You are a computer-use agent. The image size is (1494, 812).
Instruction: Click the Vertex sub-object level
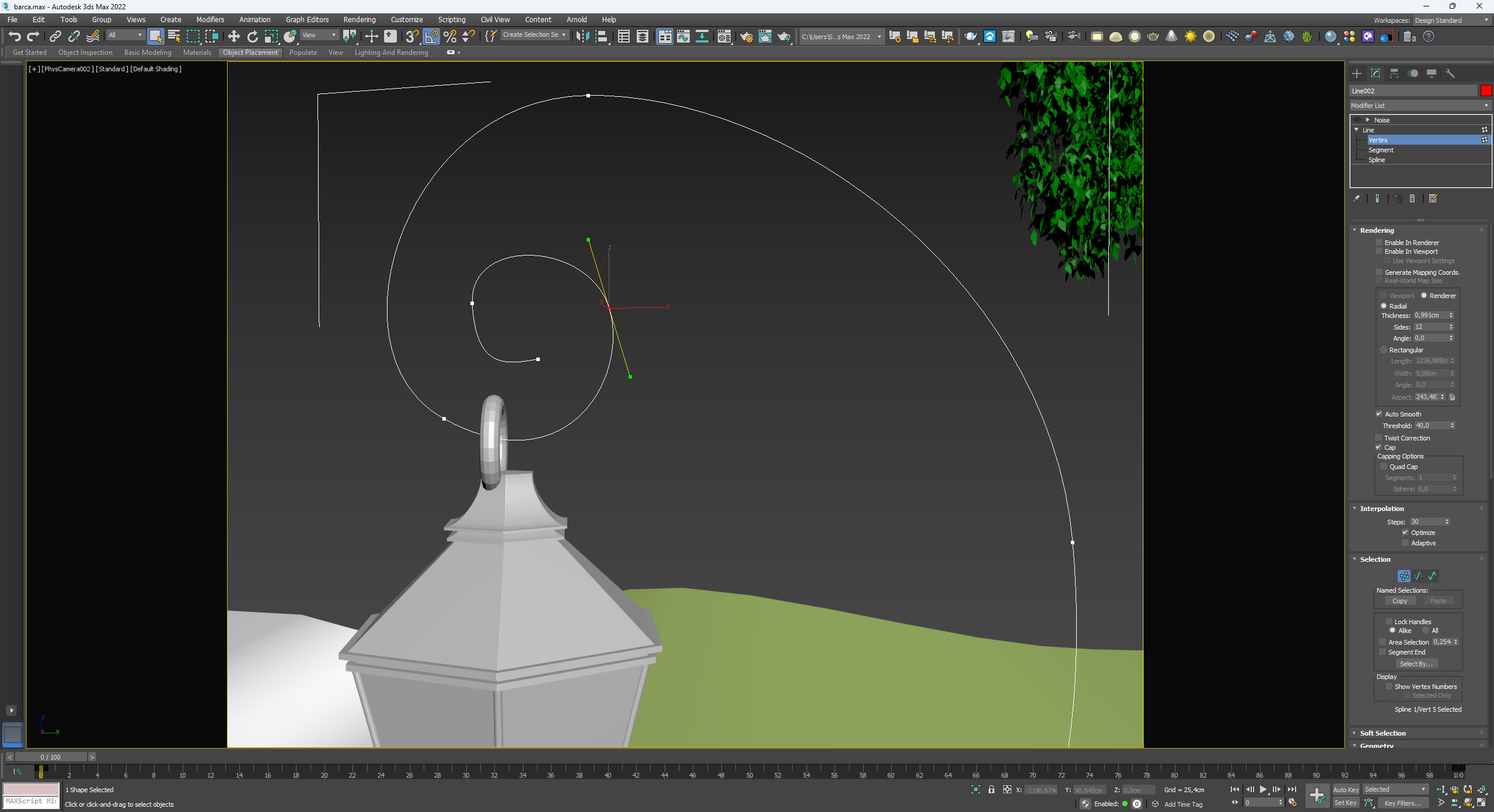[1398, 140]
